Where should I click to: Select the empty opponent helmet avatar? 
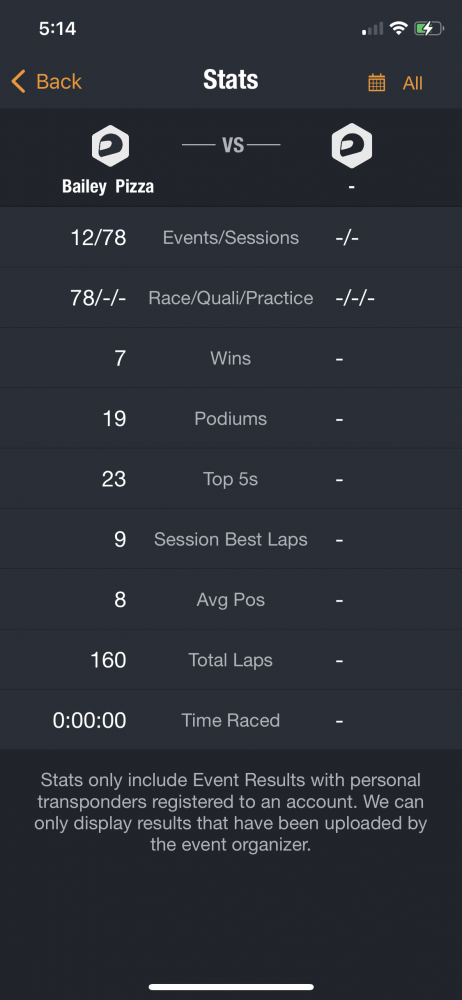tap(352, 145)
